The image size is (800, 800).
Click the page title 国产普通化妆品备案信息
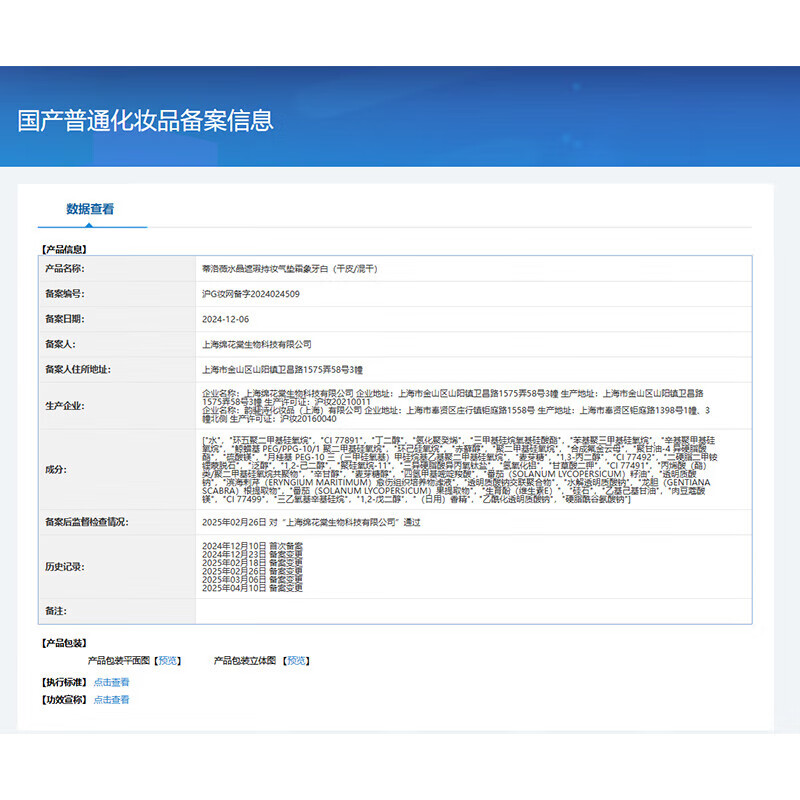[x=146, y=121]
